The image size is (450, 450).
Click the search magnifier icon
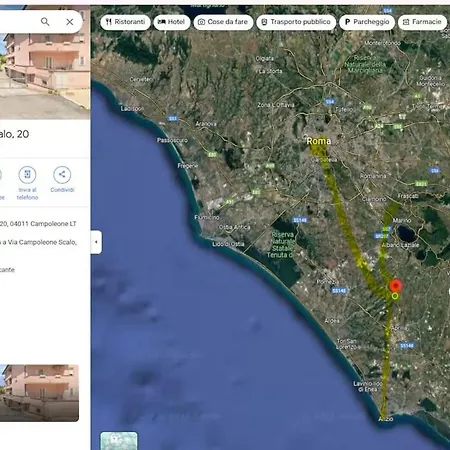point(45,22)
